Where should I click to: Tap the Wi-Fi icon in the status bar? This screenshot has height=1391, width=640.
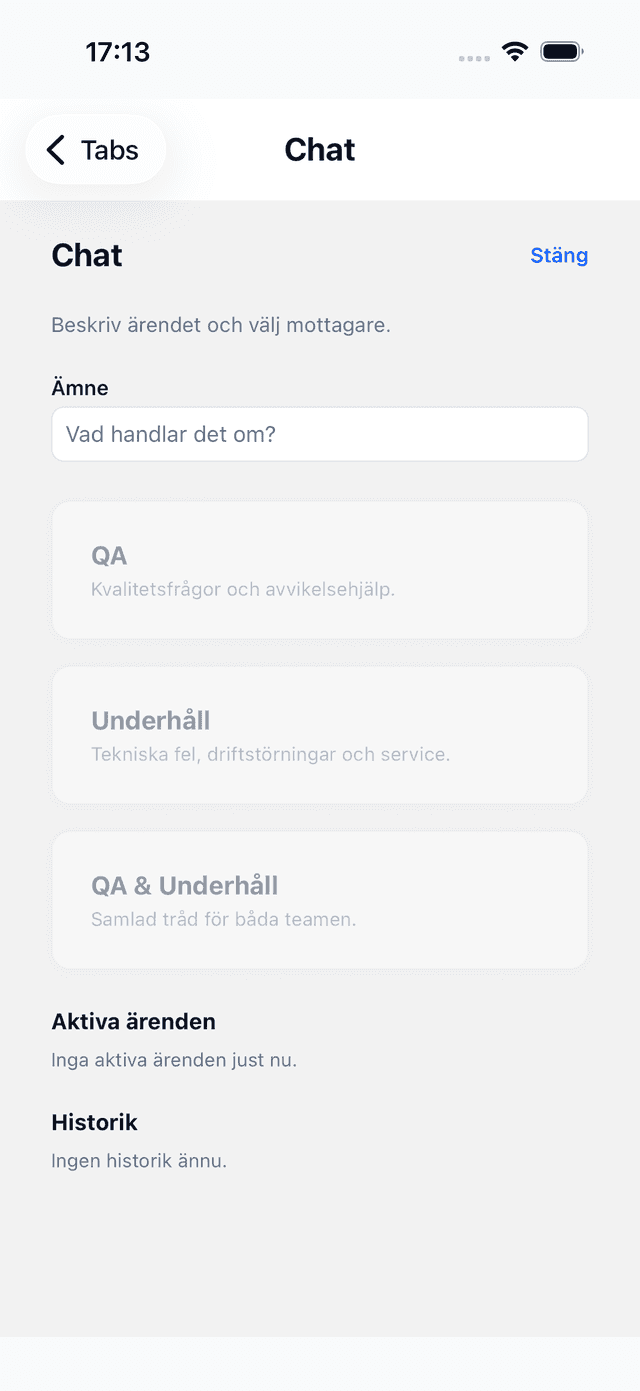[x=514, y=51]
